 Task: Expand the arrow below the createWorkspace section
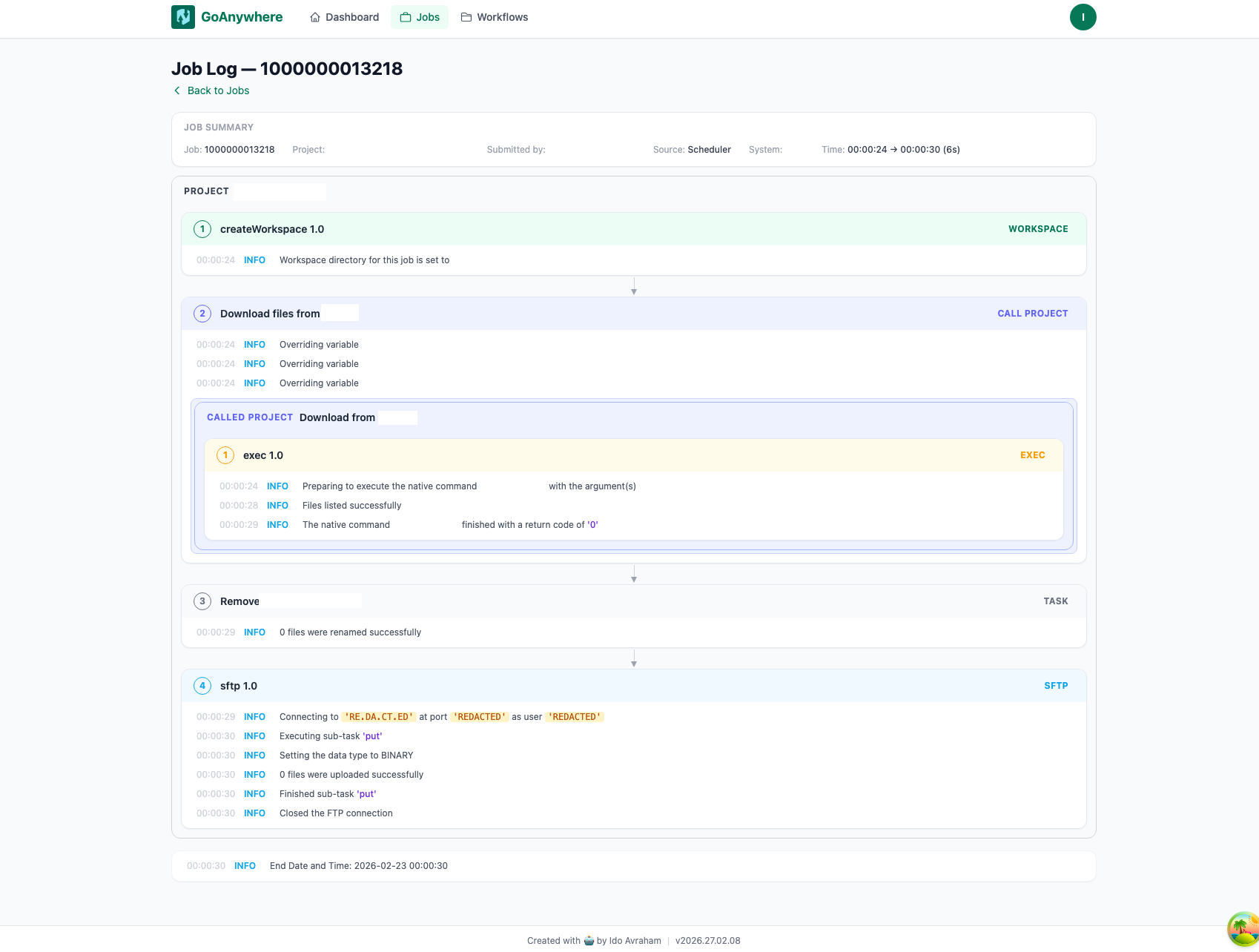pos(633,288)
